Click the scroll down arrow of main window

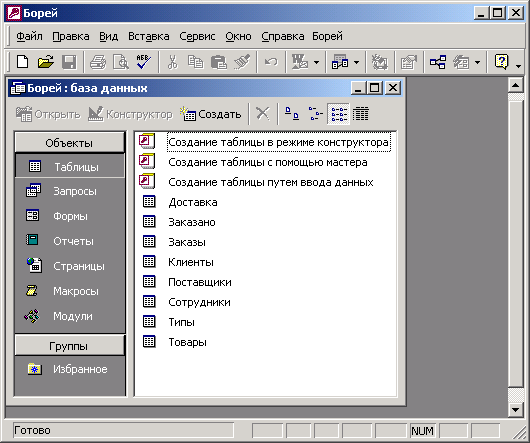click(515, 410)
